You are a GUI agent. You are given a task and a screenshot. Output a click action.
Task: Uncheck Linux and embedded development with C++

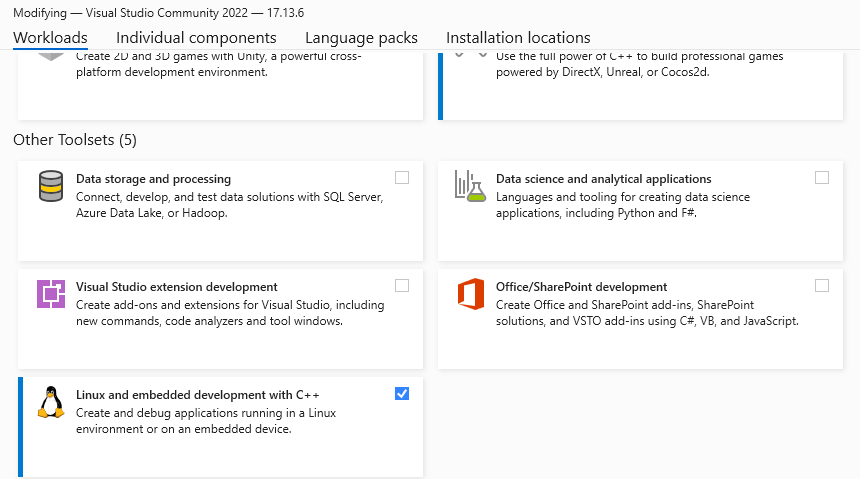[402, 394]
